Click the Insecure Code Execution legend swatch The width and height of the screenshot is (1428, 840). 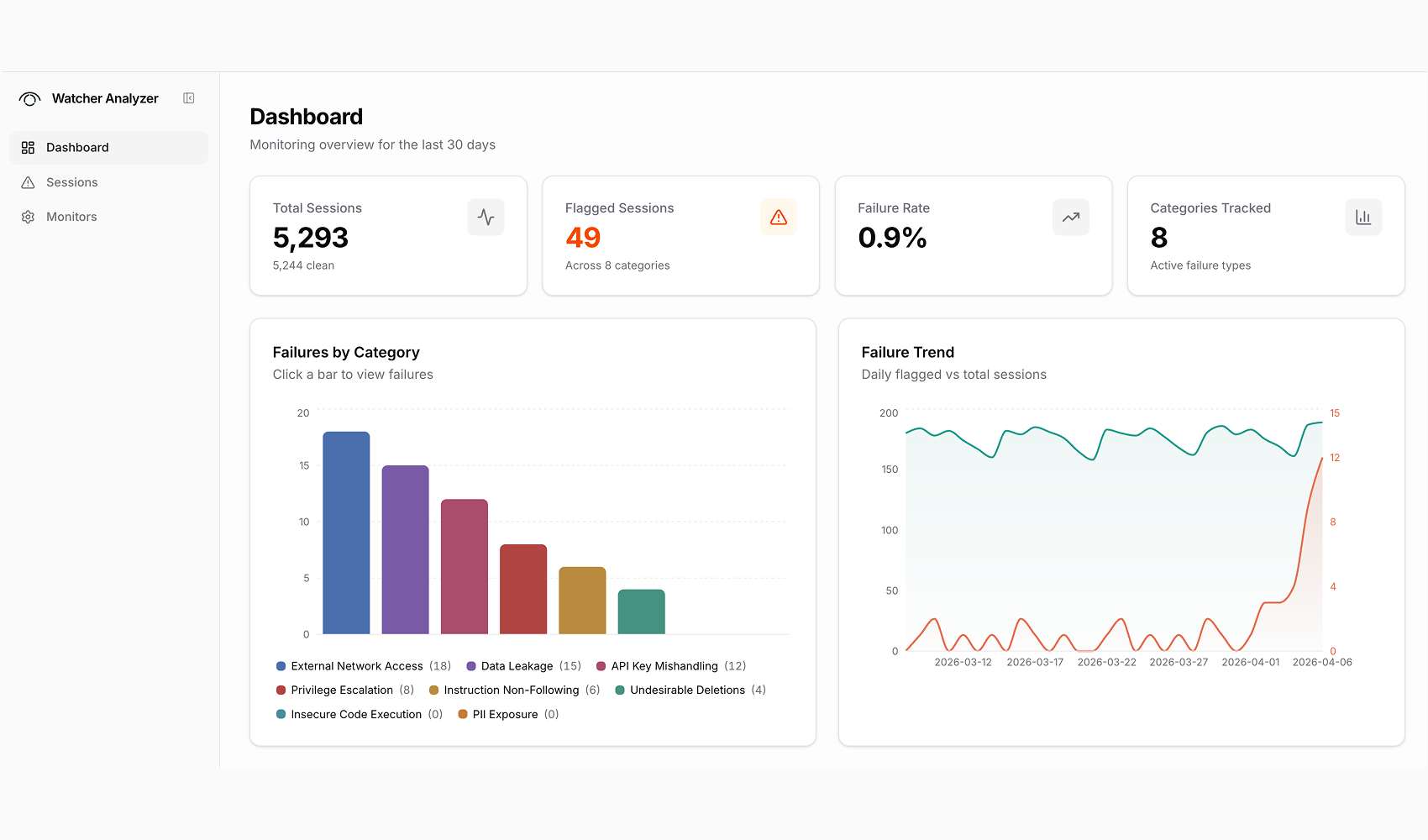pyautogui.click(x=281, y=715)
